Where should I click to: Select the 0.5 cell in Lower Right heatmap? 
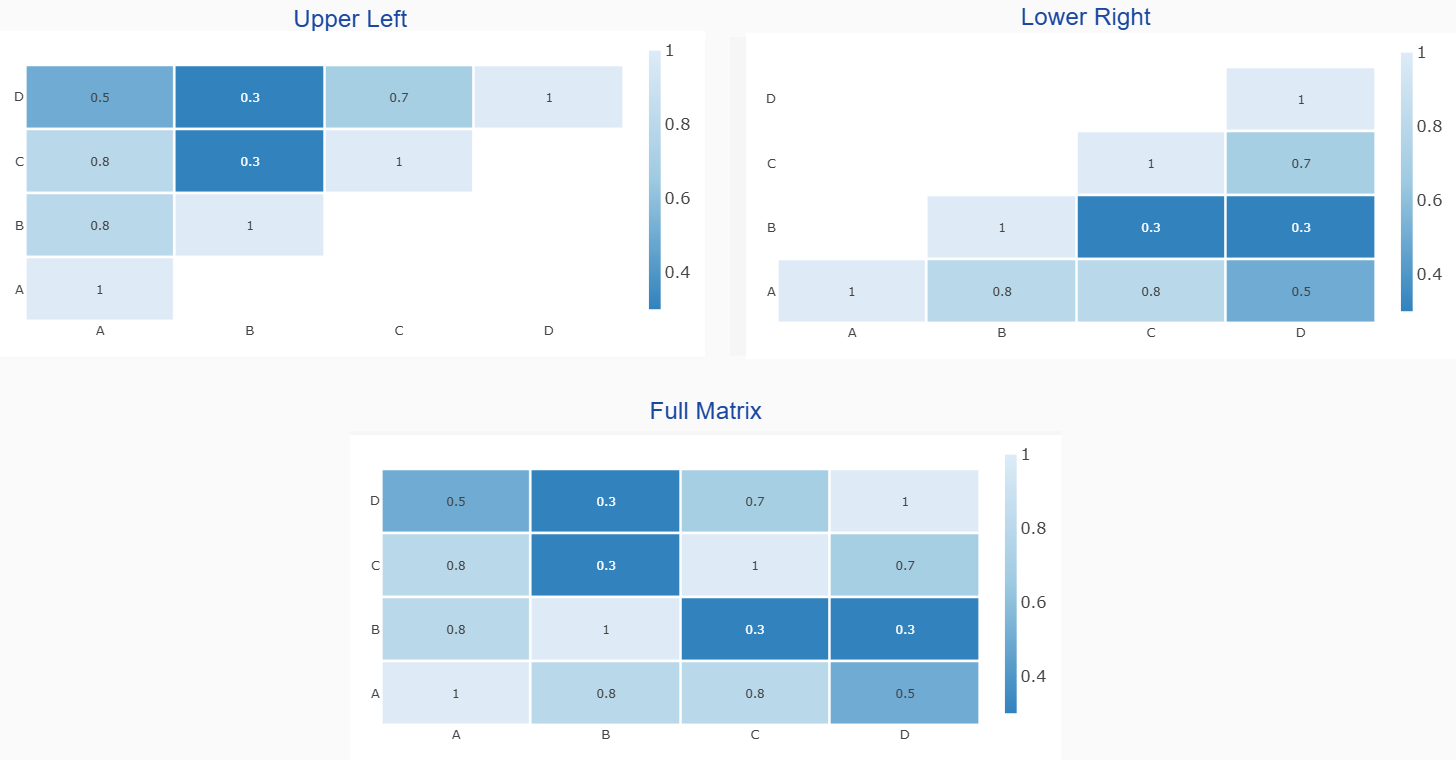[x=1300, y=291]
